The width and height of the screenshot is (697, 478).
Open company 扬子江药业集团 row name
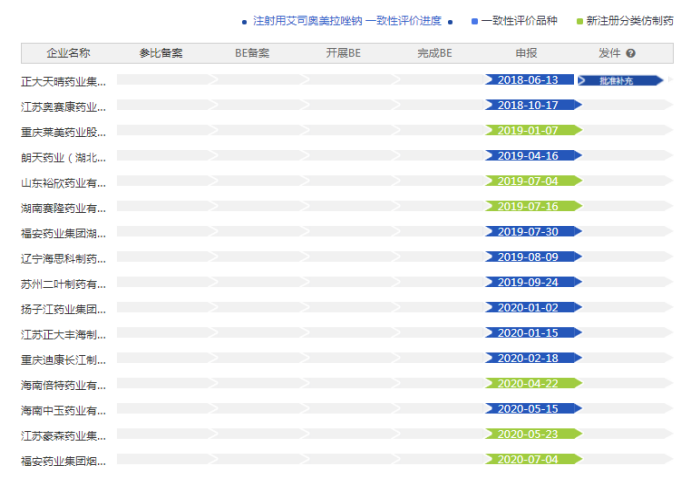(x=64, y=309)
